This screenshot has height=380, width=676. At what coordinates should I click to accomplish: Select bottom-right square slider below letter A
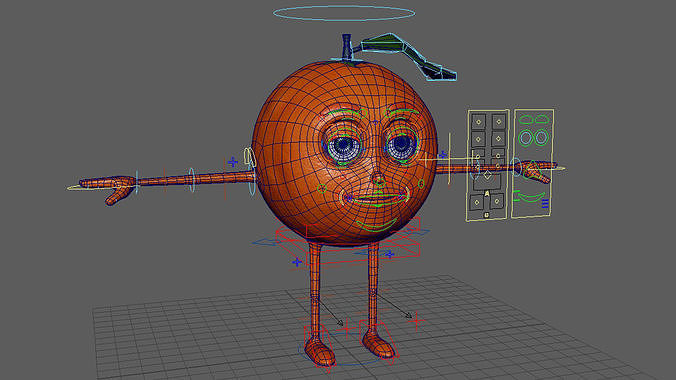pyautogui.click(x=497, y=201)
